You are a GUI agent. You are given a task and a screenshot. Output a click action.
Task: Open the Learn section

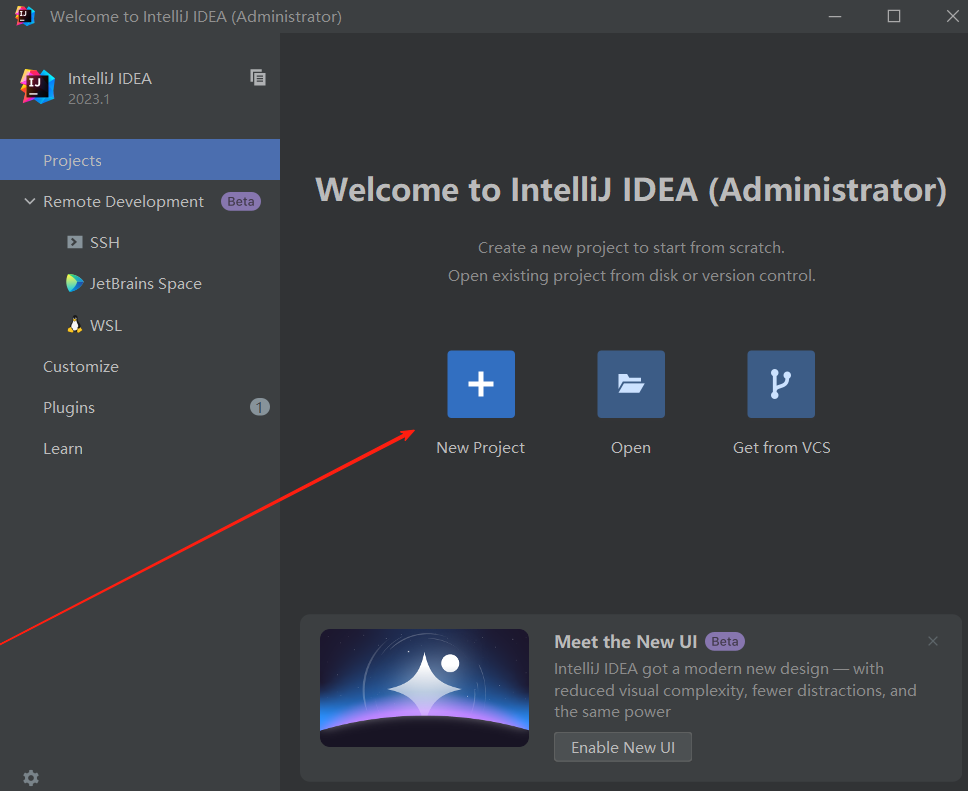63,449
